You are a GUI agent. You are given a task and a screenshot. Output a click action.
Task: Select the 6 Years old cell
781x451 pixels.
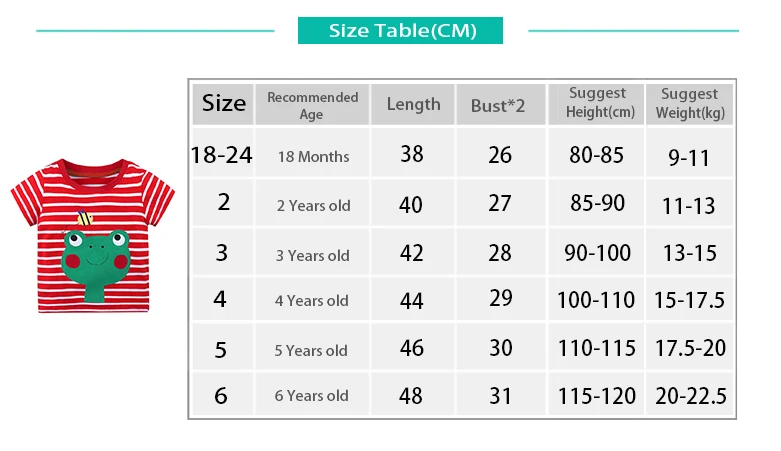click(x=312, y=395)
